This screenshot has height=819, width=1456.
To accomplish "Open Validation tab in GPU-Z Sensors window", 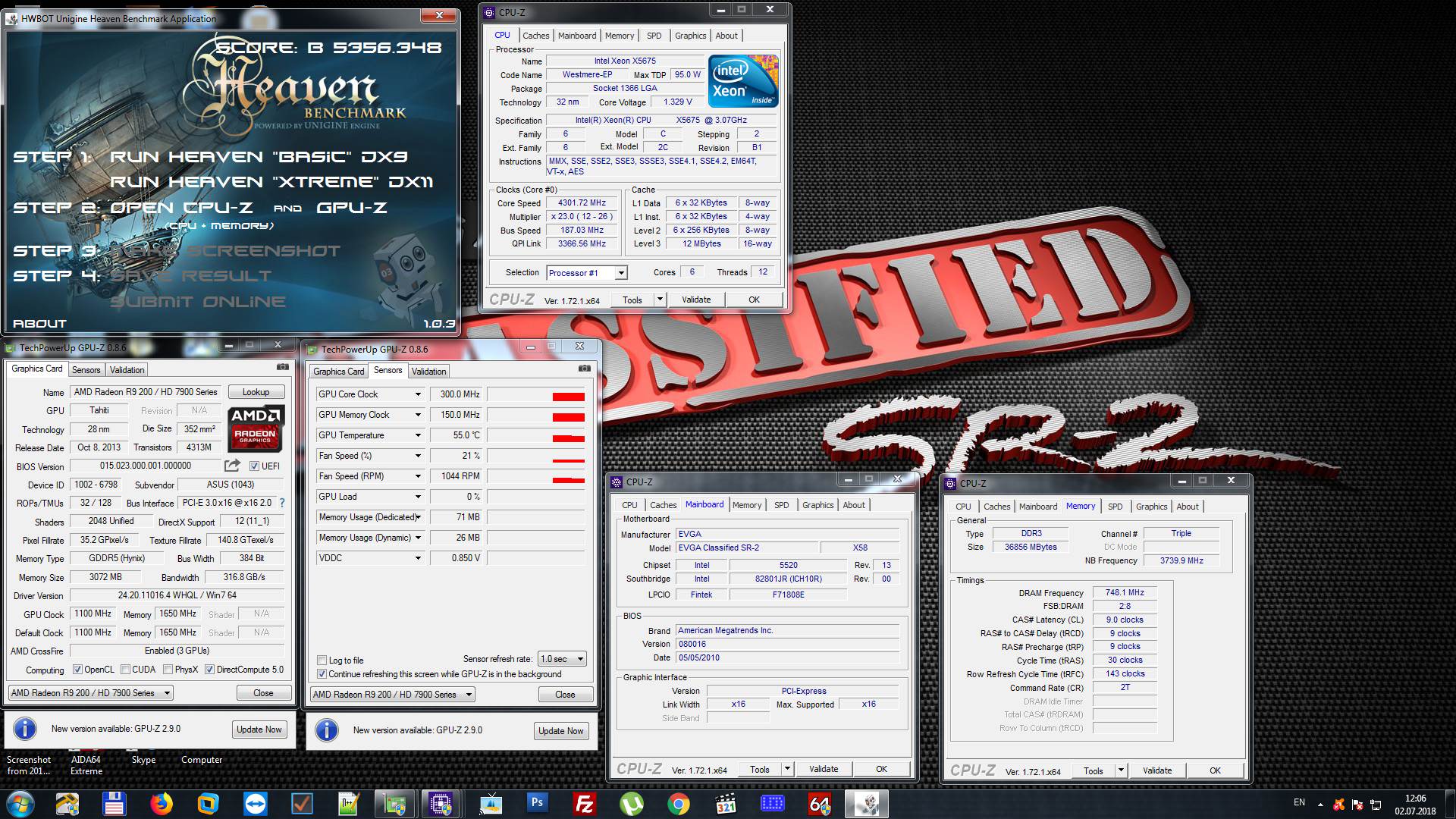I will (x=428, y=372).
